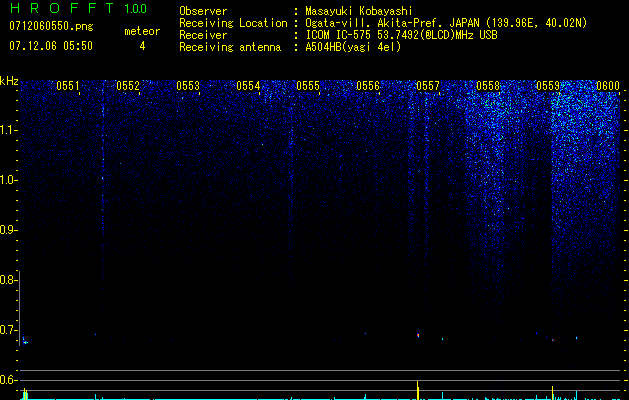The width and height of the screenshot is (629, 400).
Task: Click the 0553 time marker
Action: [x=188, y=86]
